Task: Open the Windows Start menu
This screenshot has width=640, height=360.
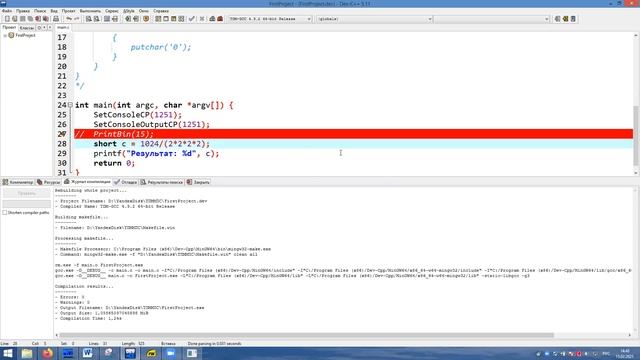Action: click(7, 353)
